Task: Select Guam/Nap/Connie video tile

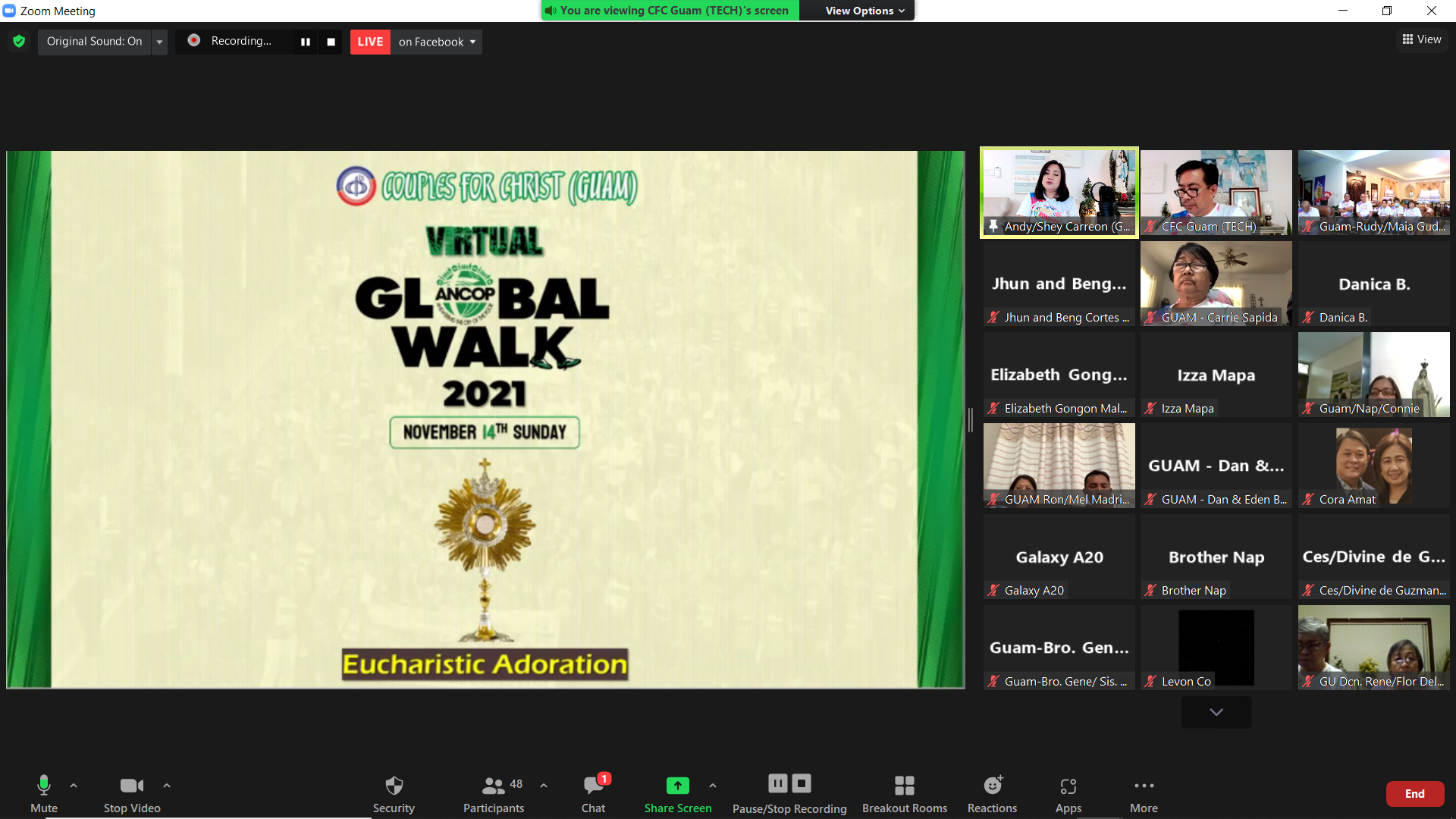Action: point(1374,375)
